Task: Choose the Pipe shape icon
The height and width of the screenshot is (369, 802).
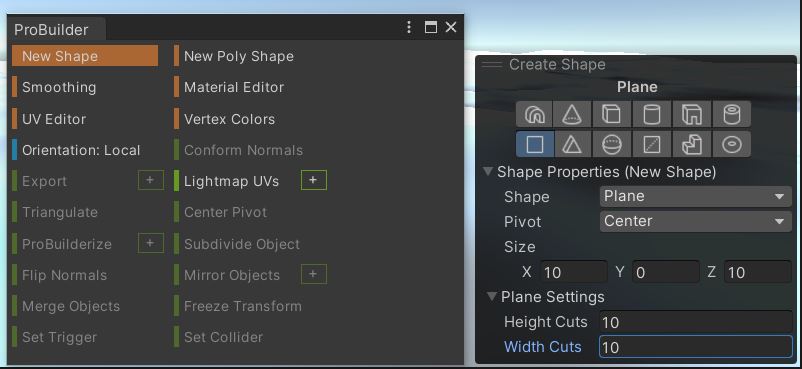Action: 732,114
